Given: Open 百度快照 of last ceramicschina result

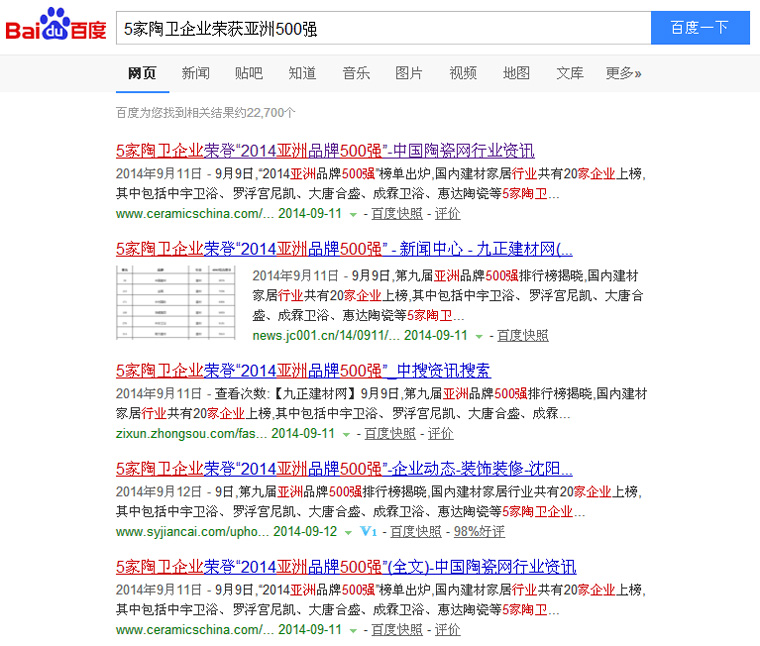Looking at the screenshot, I should [397, 630].
